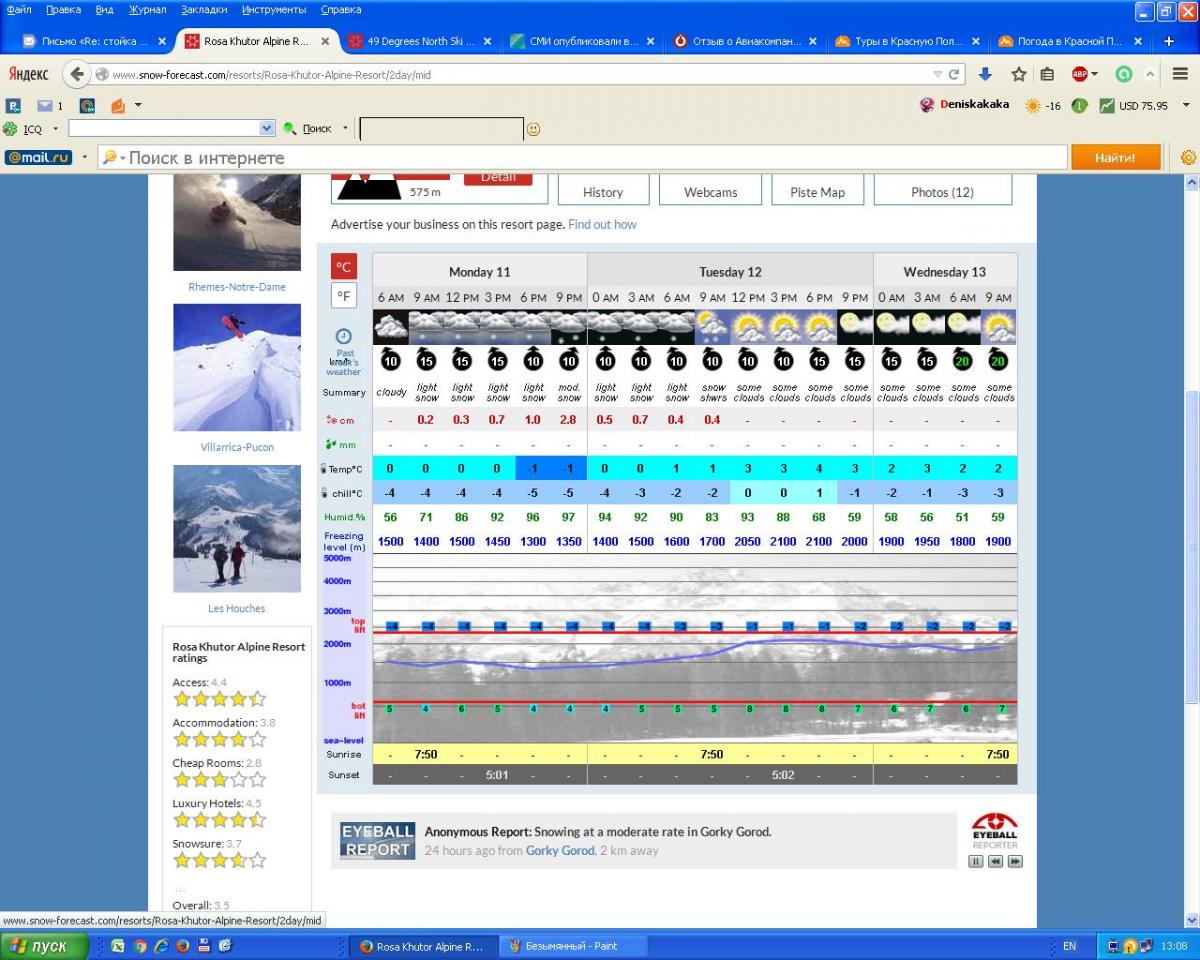Click the sun weather -16 indicator
This screenshot has width=1200, height=960.
[1043, 106]
